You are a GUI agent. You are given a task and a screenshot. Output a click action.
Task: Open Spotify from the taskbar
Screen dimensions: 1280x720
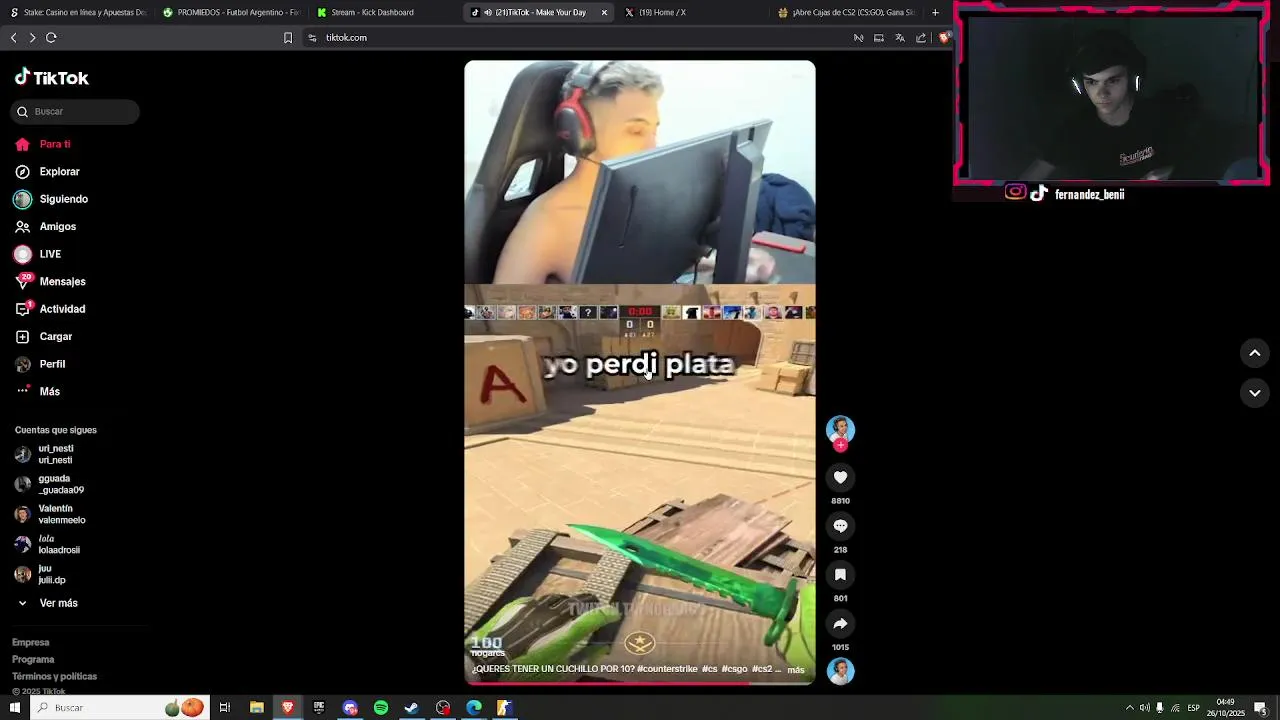pyautogui.click(x=381, y=708)
